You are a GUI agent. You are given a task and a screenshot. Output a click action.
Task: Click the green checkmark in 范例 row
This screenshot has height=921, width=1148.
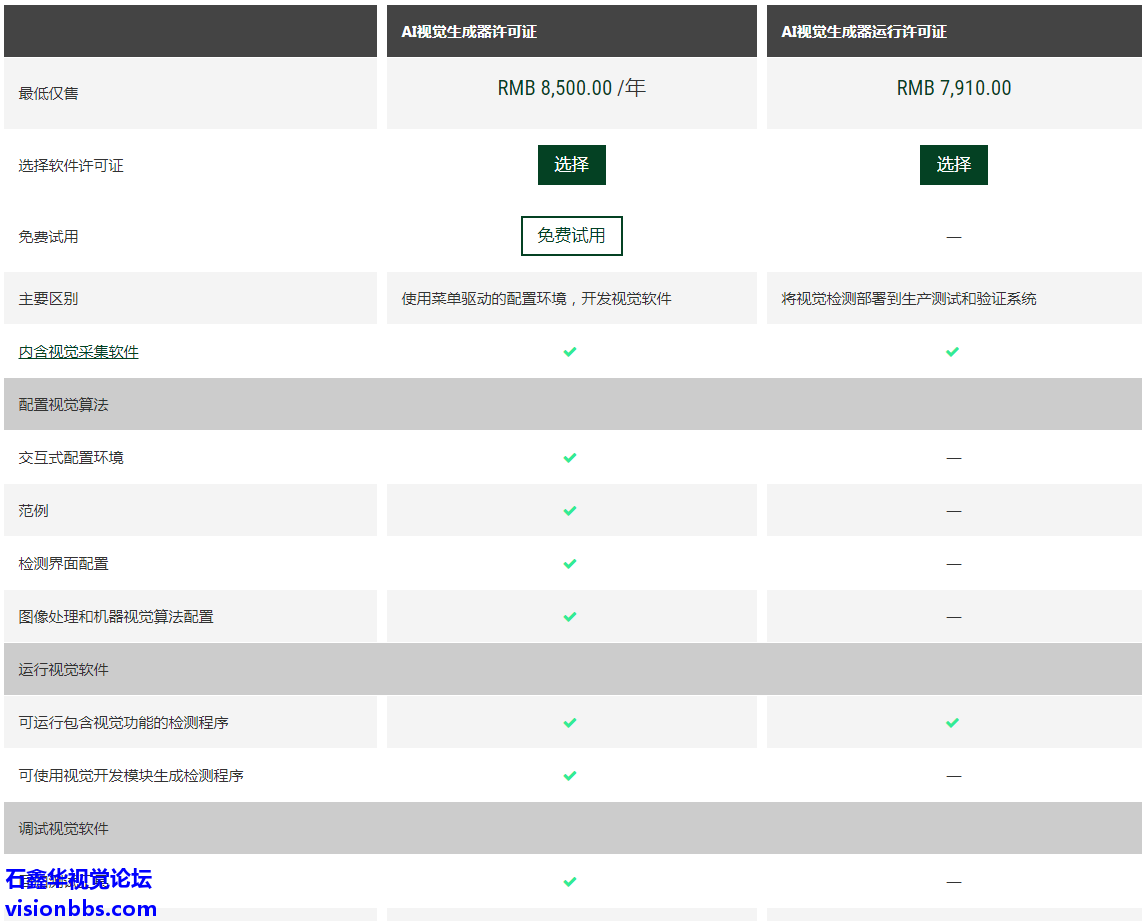[570, 511]
